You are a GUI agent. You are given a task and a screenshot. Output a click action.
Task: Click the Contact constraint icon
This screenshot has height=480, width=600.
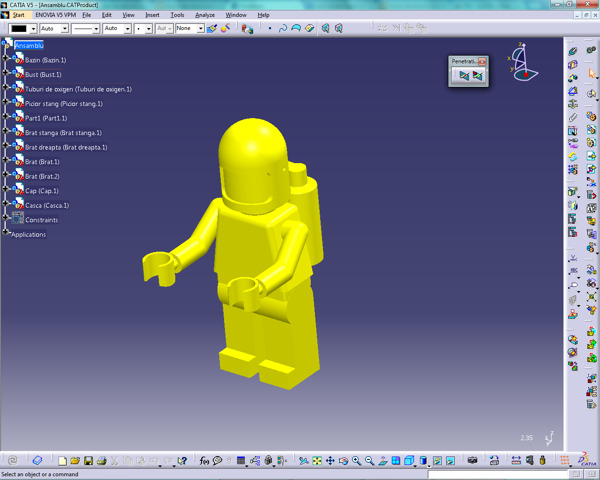point(572,64)
